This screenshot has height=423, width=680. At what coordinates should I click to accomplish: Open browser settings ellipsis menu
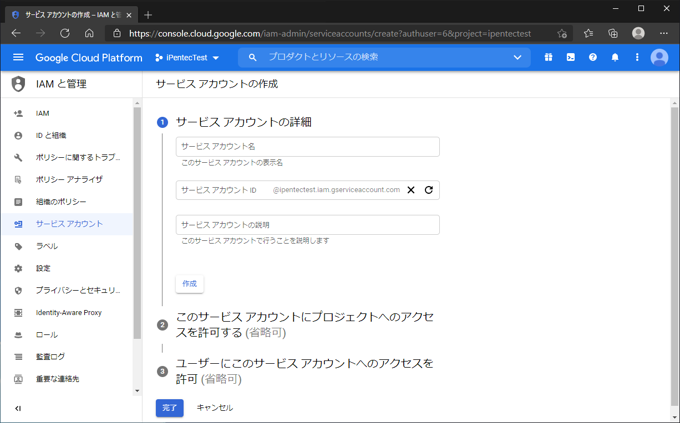tap(664, 33)
